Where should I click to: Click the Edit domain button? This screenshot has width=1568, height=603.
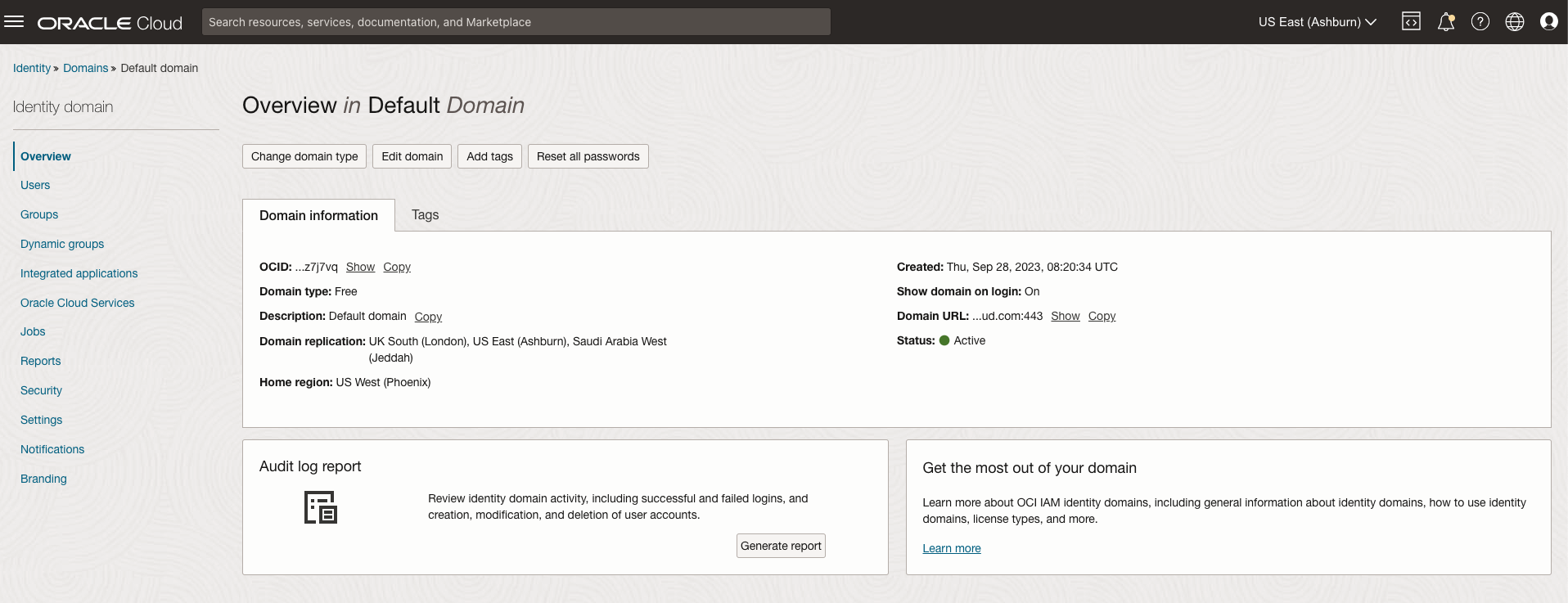pyautogui.click(x=412, y=156)
